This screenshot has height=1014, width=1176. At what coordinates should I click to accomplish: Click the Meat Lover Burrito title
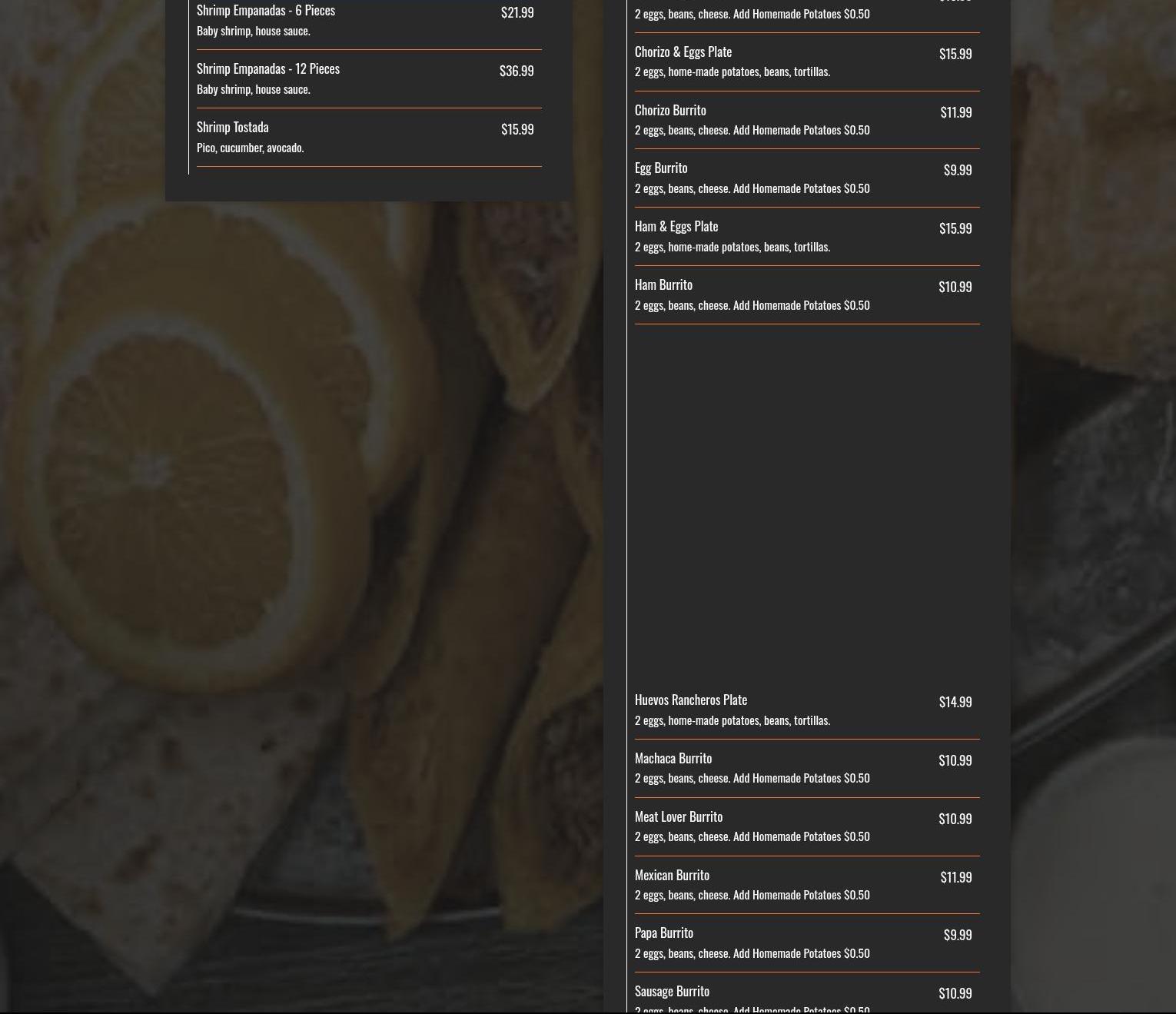(678, 817)
